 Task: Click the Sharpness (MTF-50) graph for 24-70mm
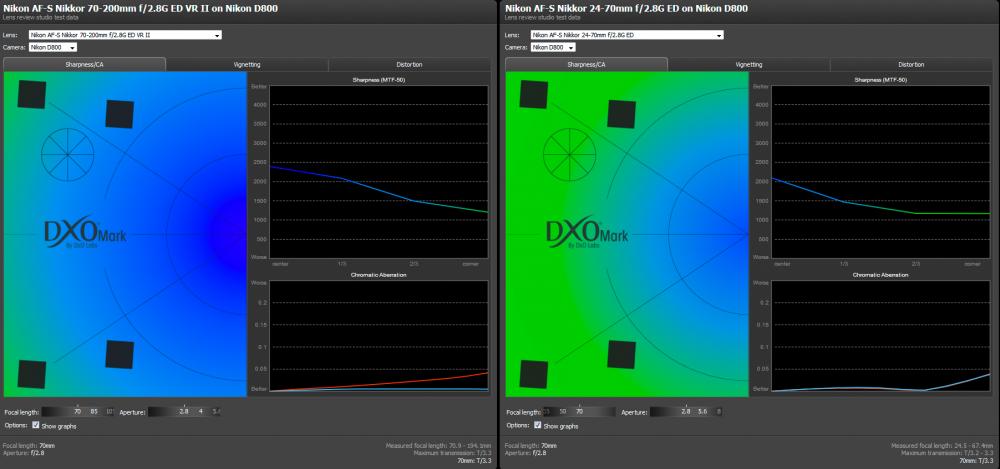click(881, 172)
